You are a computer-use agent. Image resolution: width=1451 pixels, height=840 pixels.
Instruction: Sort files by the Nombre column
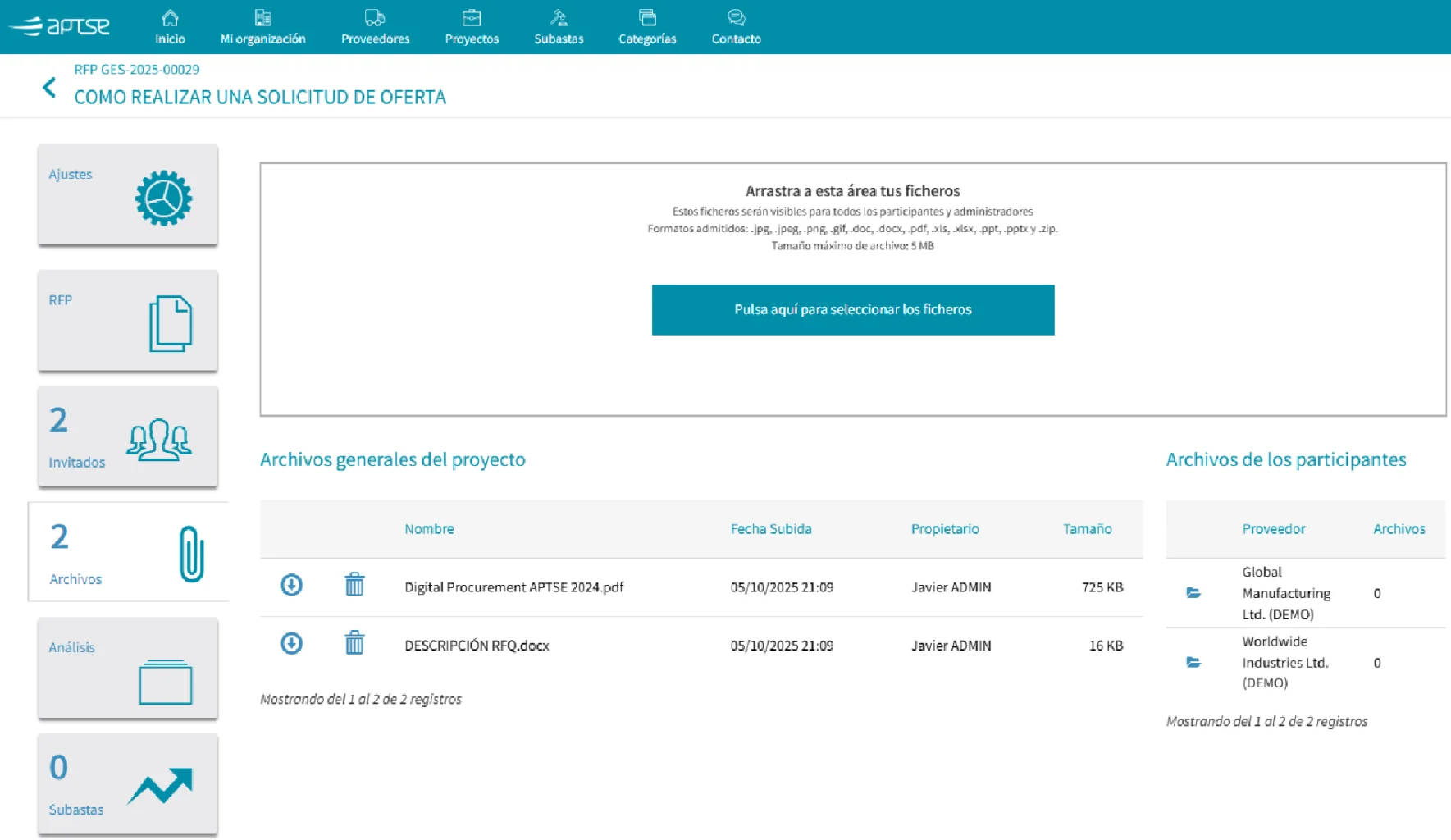tap(429, 528)
